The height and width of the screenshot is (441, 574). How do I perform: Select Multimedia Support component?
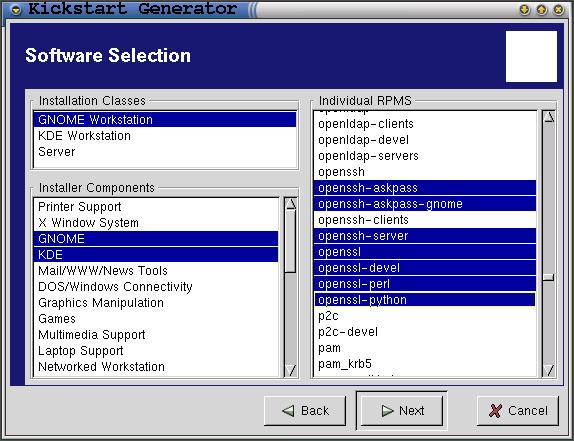156,335
